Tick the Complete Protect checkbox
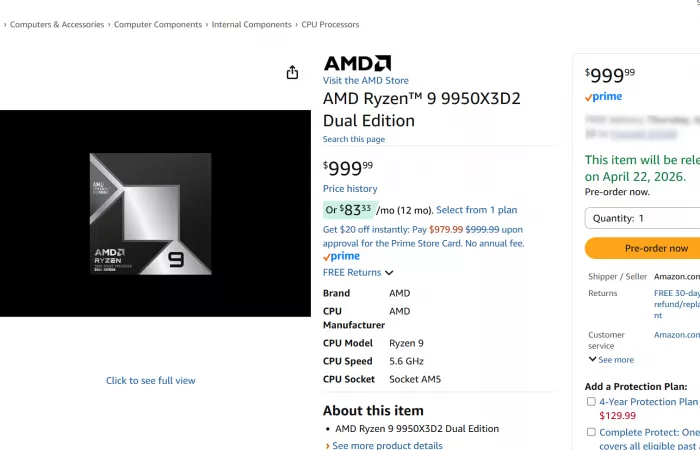Image resolution: width=700 pixels, height=450 pixels. (x=591, y=432)
